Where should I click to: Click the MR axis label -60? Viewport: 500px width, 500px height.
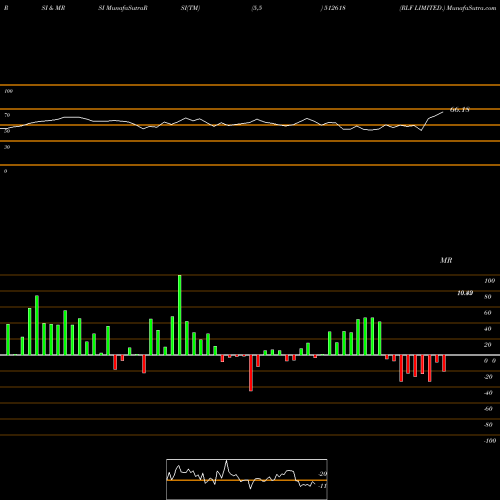488,409
